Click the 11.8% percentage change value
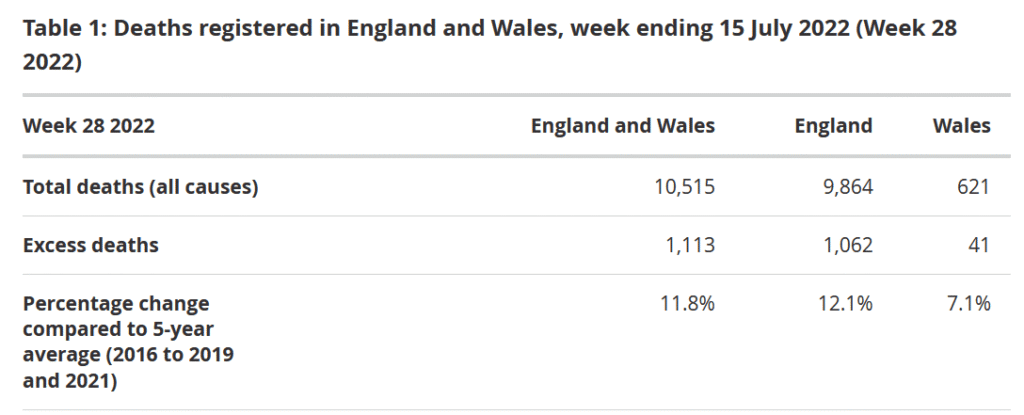The image size is (1024, 415). pos(688,304)
